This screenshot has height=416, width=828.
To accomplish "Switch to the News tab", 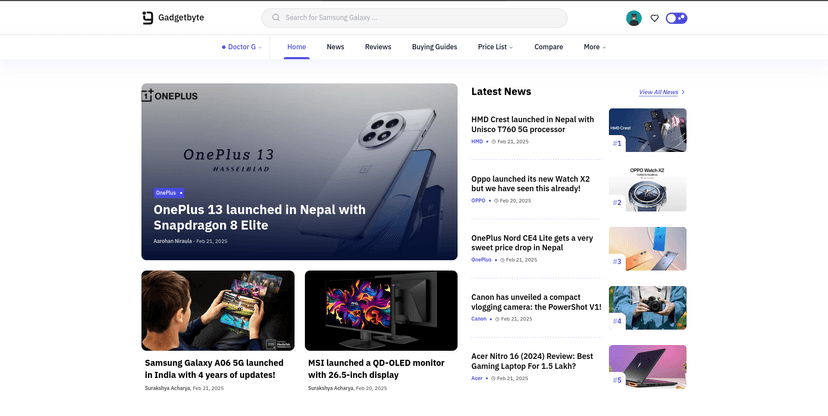I will tap(335, 47).
